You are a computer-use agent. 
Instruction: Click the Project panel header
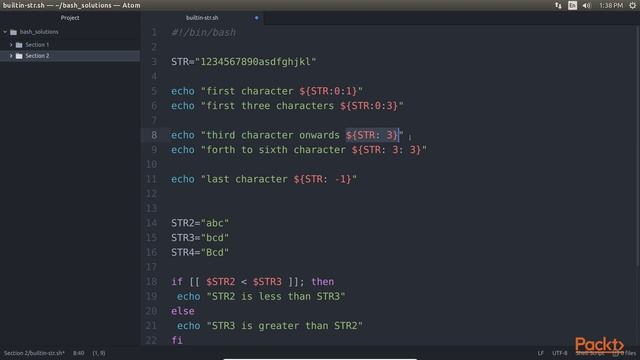pos(70,18)
